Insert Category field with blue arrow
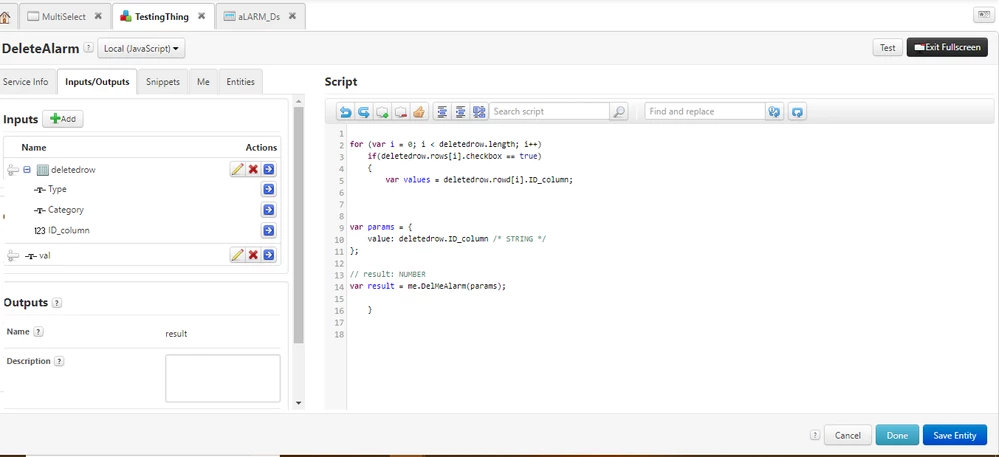999x457 pixels. [x=269, y=210]
